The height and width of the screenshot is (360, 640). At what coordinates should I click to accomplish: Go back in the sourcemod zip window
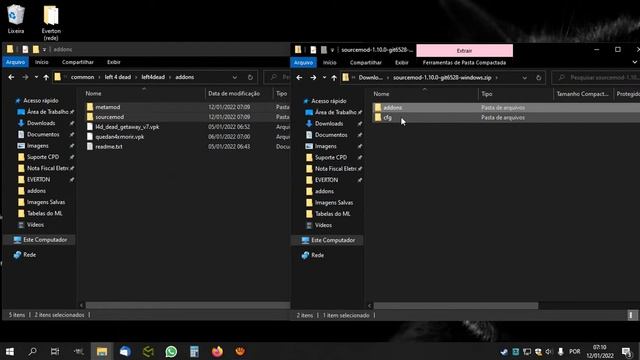point(299,78)
